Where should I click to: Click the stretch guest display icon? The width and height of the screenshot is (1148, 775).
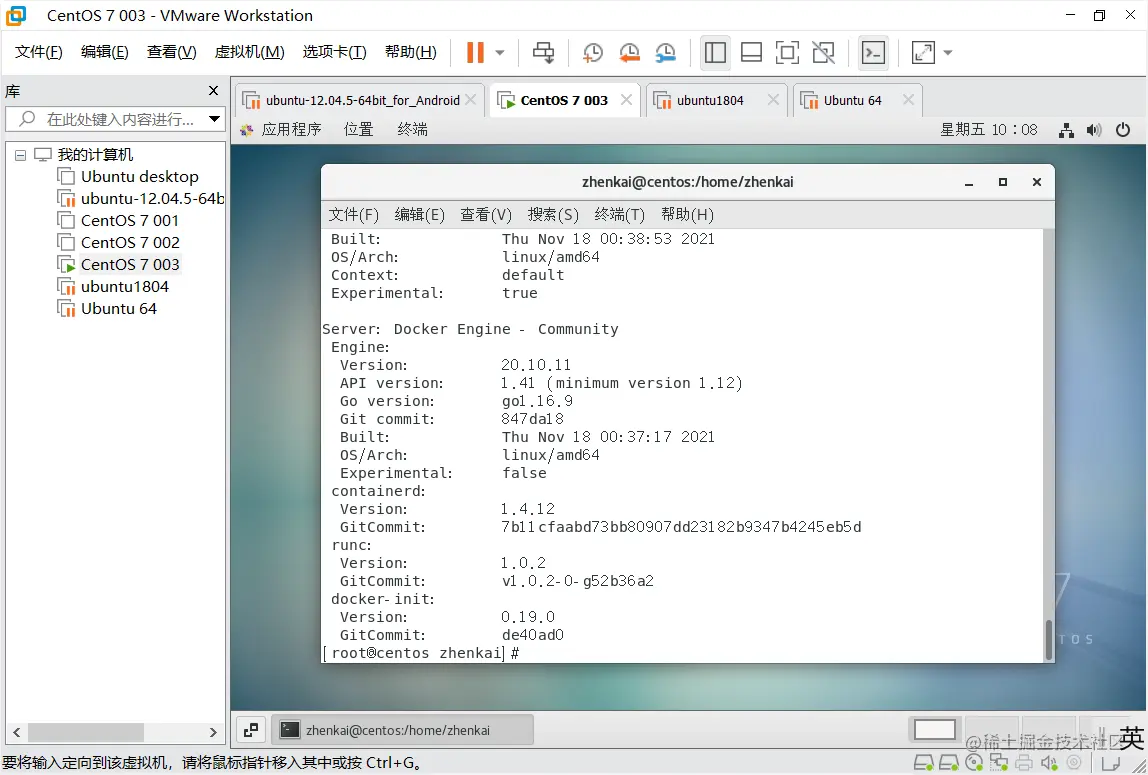[923, 53]
